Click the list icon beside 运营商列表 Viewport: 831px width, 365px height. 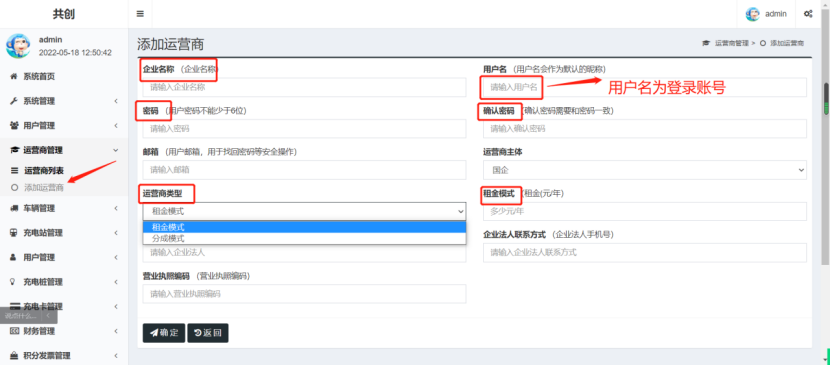click(x=14, y=171)
